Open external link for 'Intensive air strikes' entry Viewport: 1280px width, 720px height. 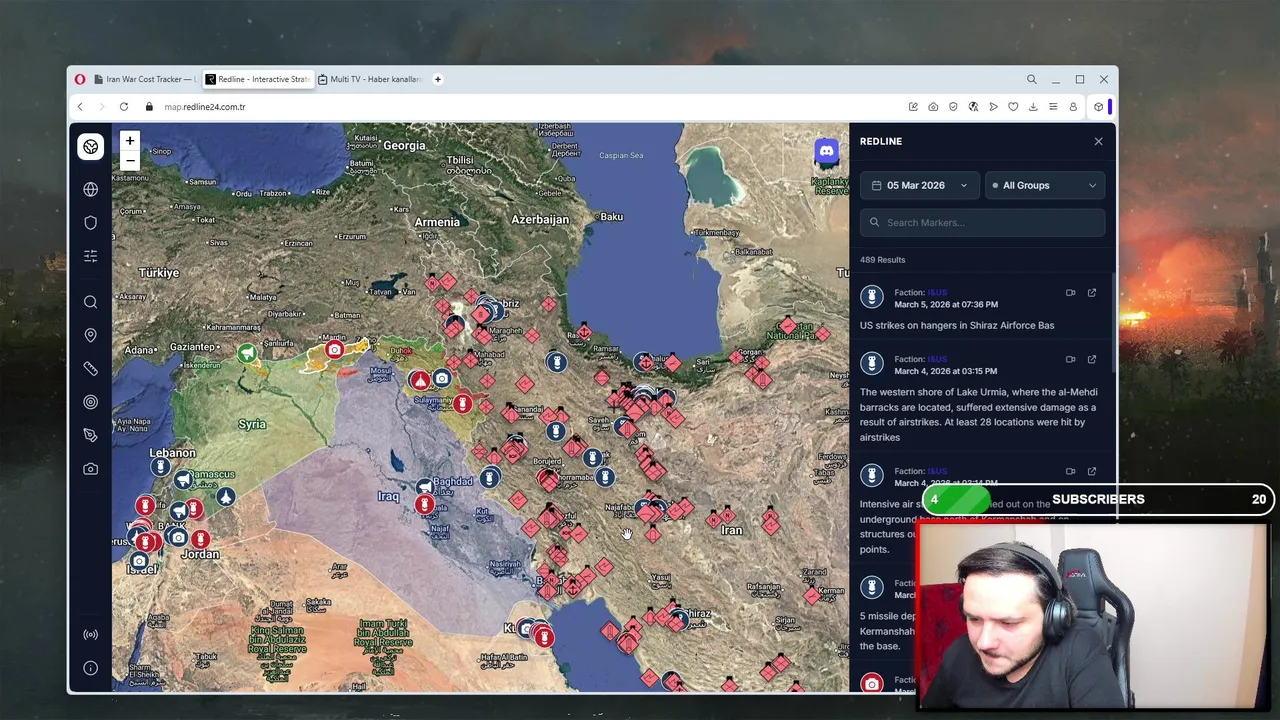point(1092,471)
